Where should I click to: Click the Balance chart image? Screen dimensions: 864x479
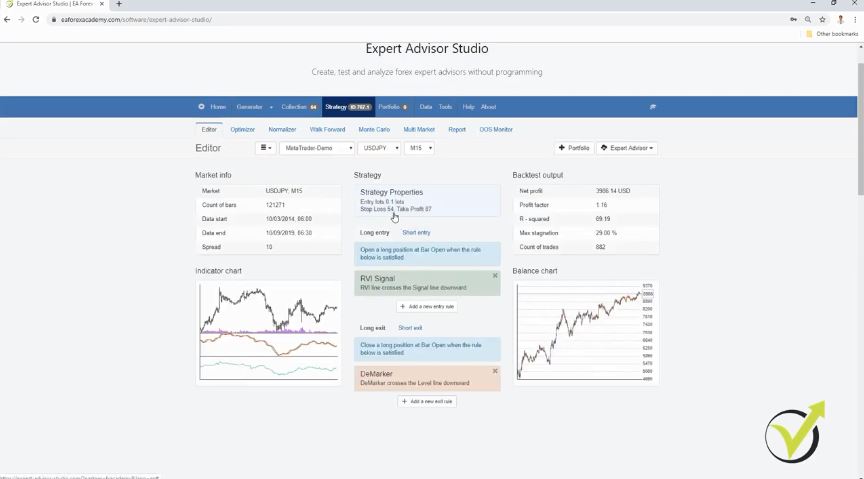point(586,332)
